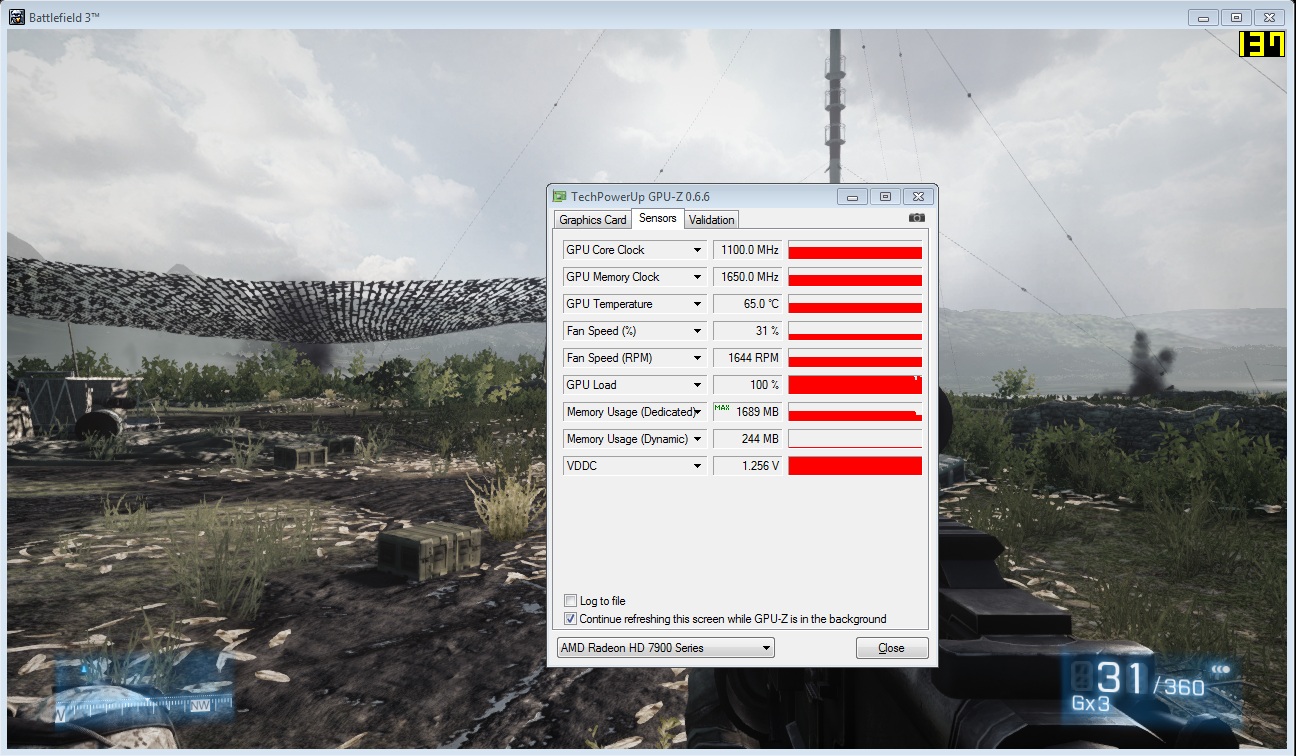Expand the Fan Speed (RPM) dropdown
Image resolution: width=1296 pixels, height=756 pixels.
(697, 358)
